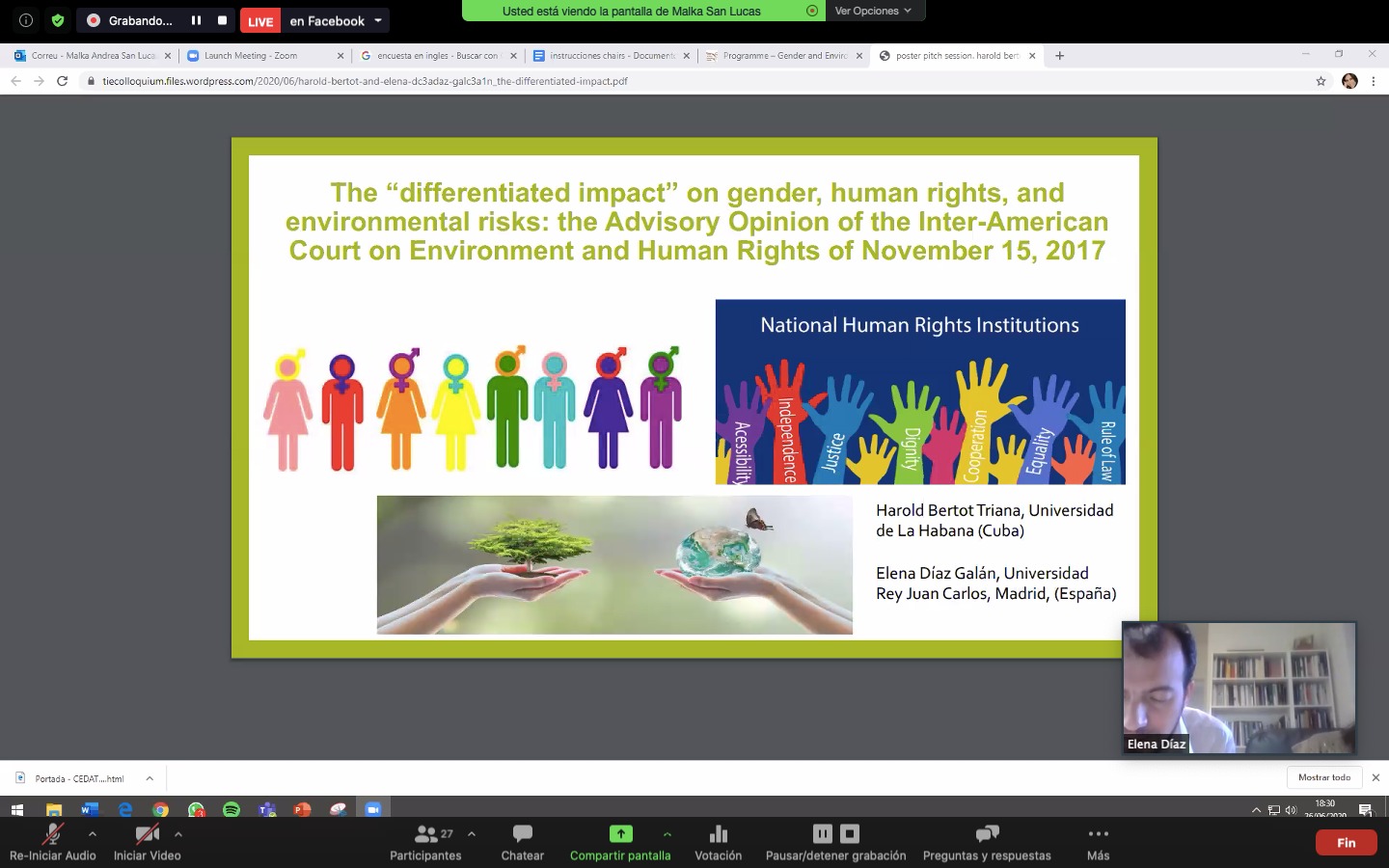The width and height of the screenshot is (1389, 868).
Task: Open the Más options menu
Action: pos(1098,842)
